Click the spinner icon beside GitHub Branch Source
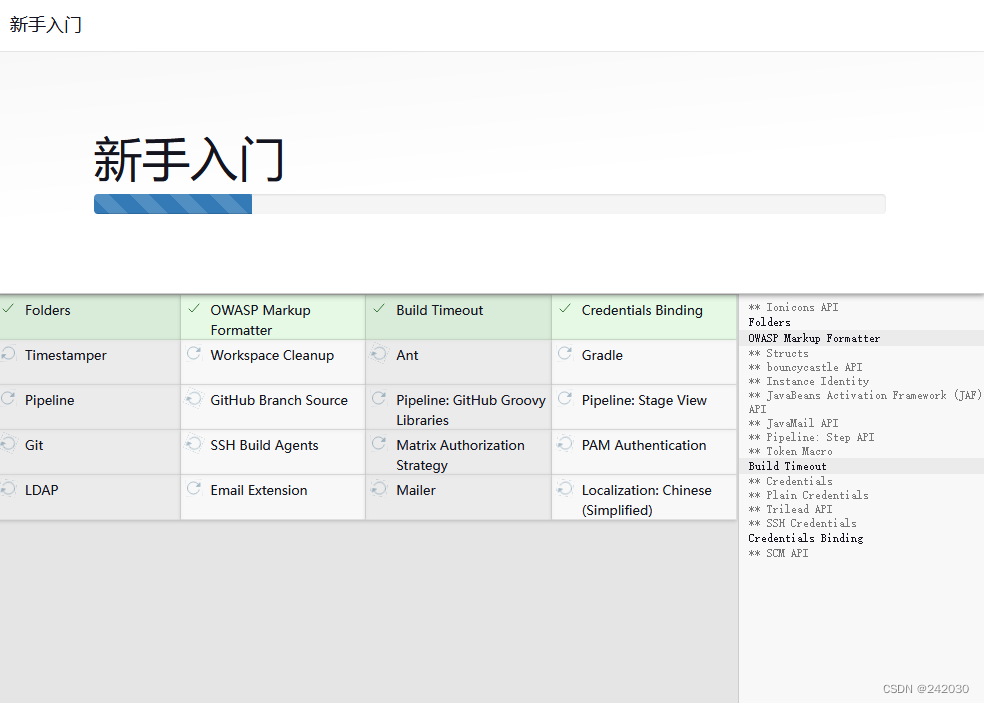Screen dimensions: 984x703 [194, 399]
